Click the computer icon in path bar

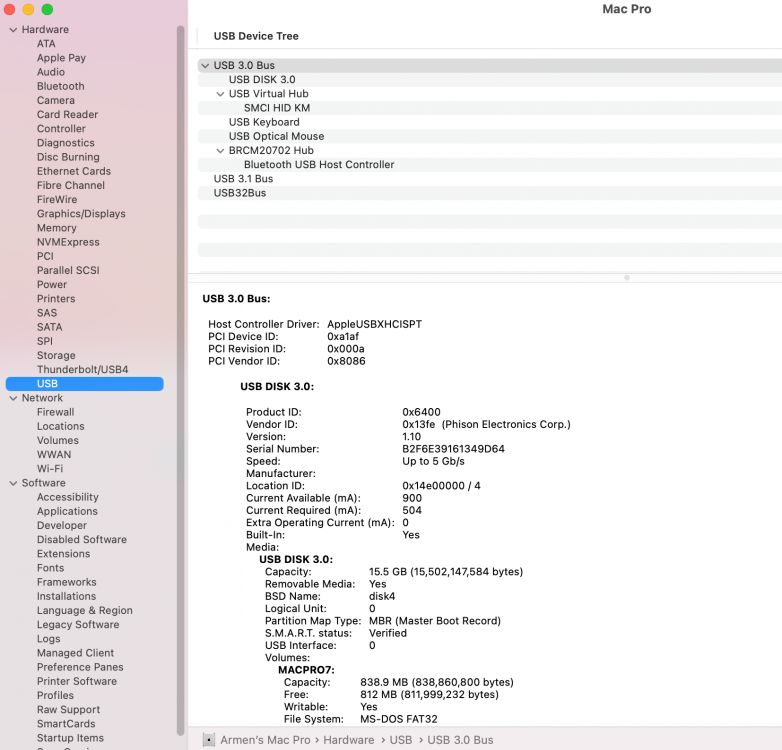(209, 740)
